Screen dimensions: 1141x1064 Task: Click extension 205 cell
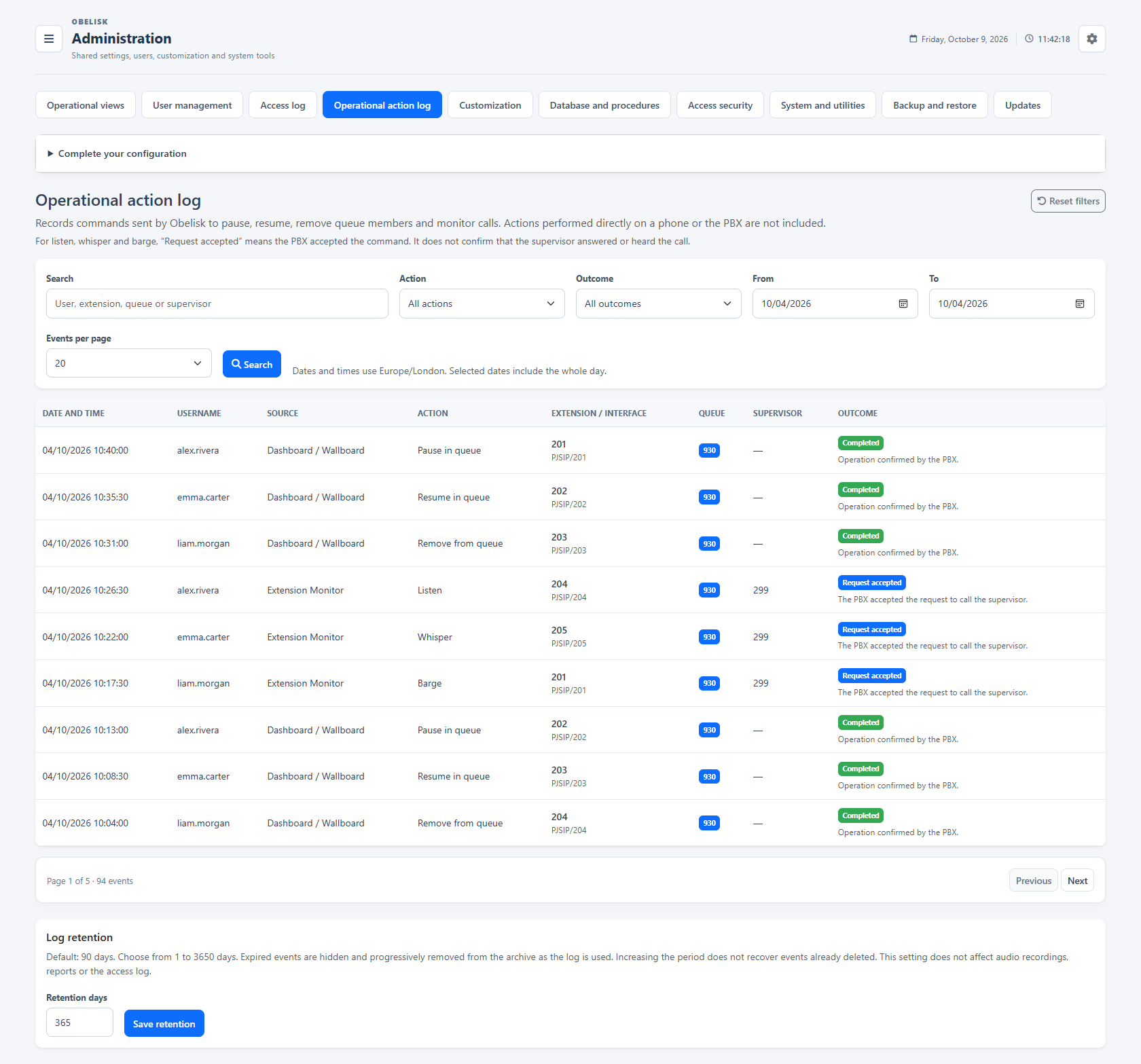[559, 630]
